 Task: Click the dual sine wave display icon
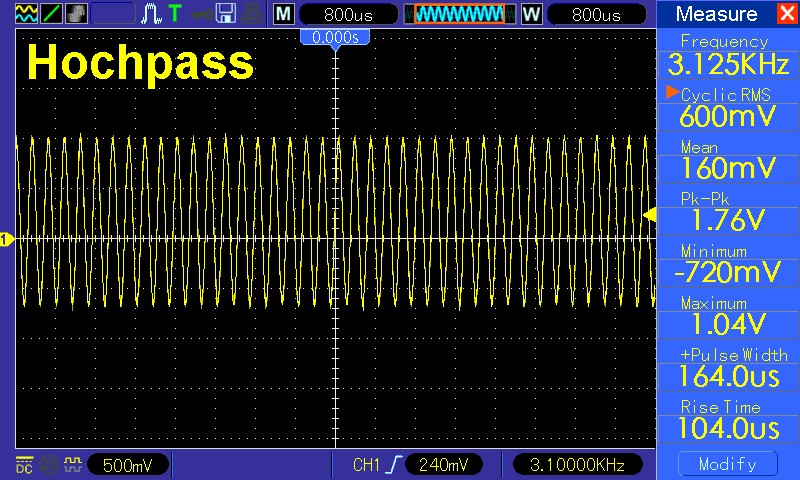pyautogui.click(x=27, y=13)
